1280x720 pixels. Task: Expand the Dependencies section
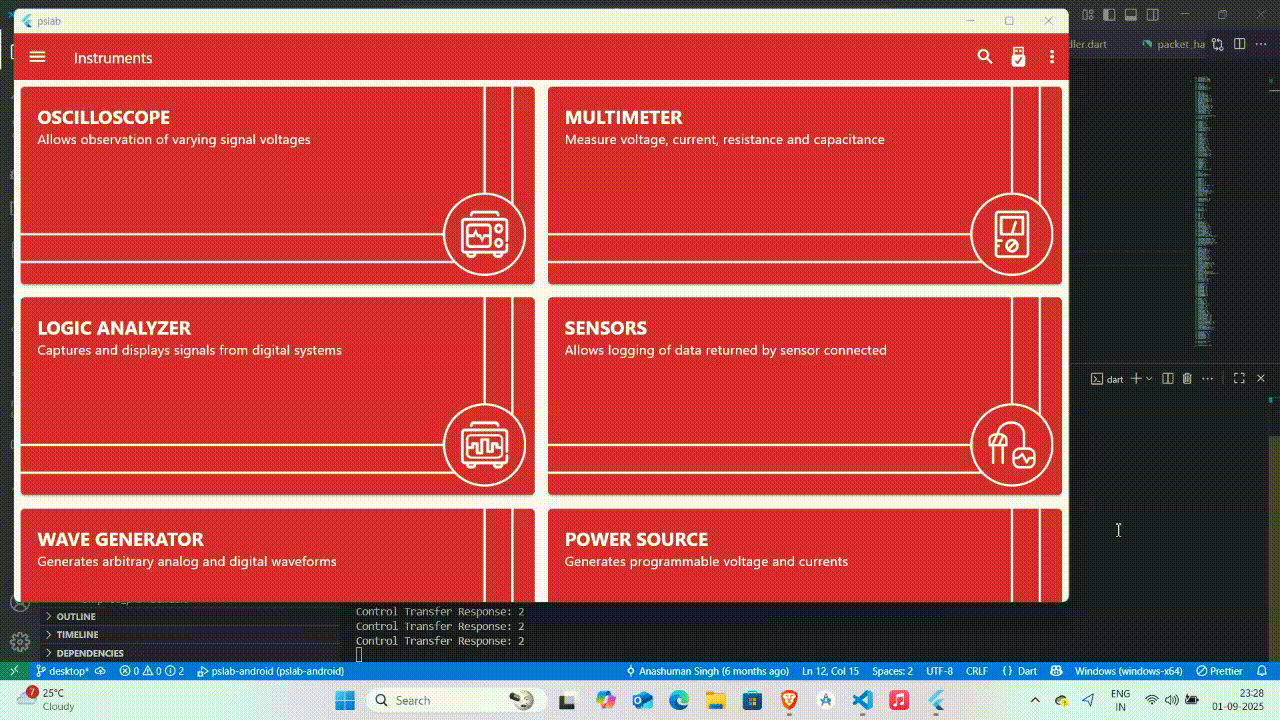[x=89, y=653]
